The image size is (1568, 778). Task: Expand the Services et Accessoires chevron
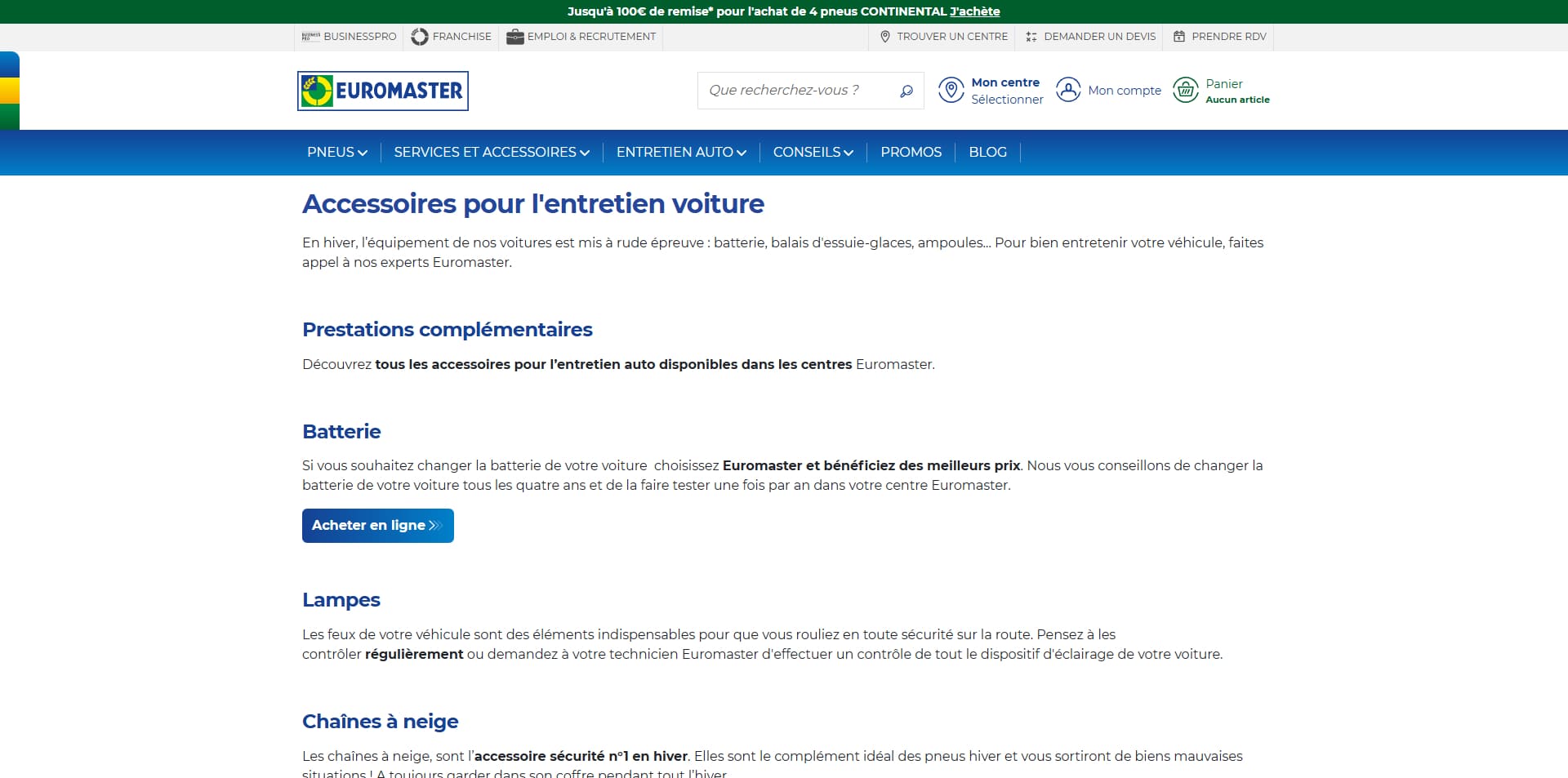[x=585, y=153]
